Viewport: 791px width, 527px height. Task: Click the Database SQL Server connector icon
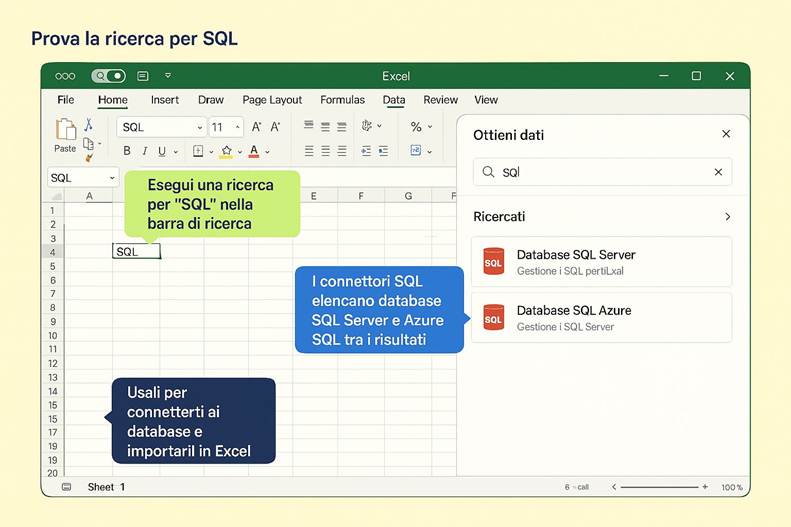tap(493, 261)
